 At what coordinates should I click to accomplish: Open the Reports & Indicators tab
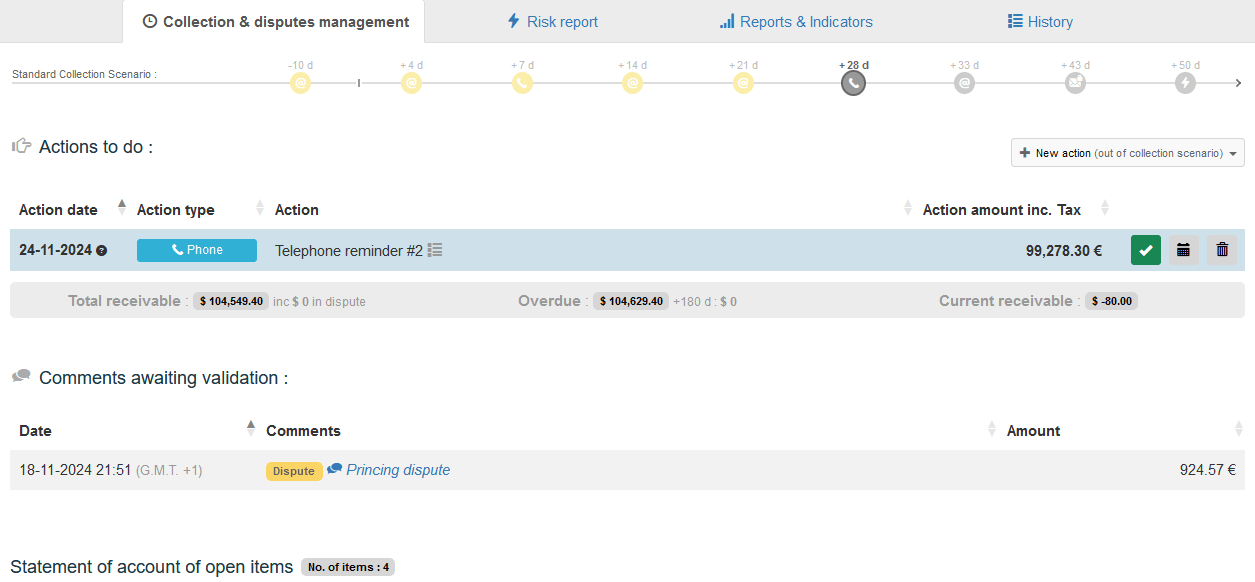(796, 22)
